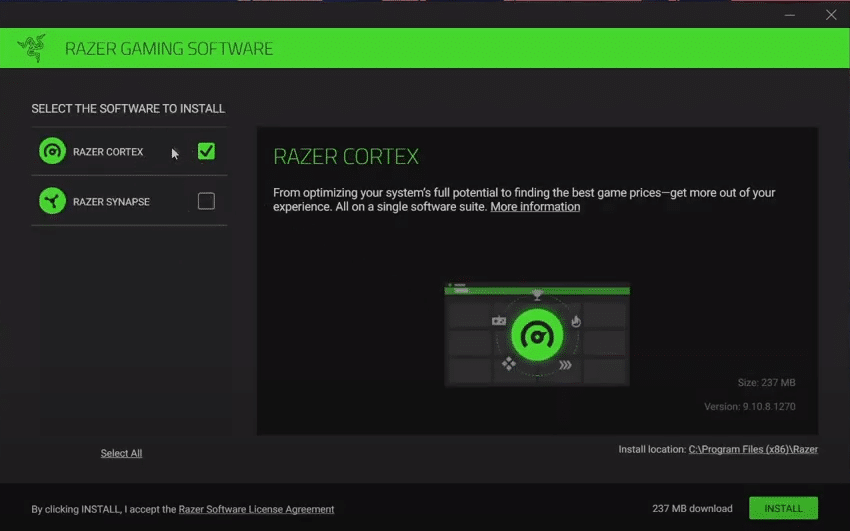This screenshot has height=531, width=850.
Task: Close the Razer installer window
Action: pos(831,15)
